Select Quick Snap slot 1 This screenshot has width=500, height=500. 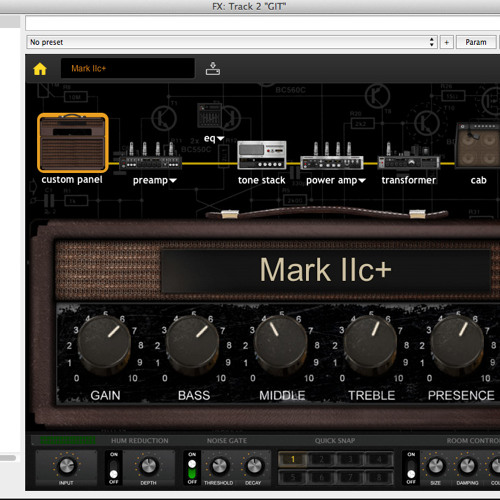click(293, 459)
